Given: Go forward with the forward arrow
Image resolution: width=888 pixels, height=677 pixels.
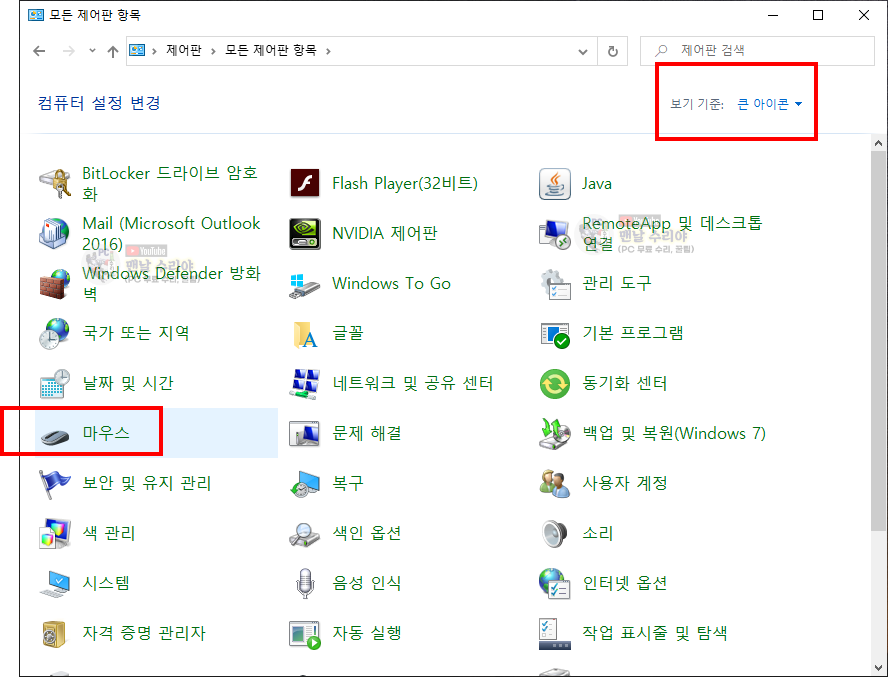Looking at the screenshot, I should point(69,51).
